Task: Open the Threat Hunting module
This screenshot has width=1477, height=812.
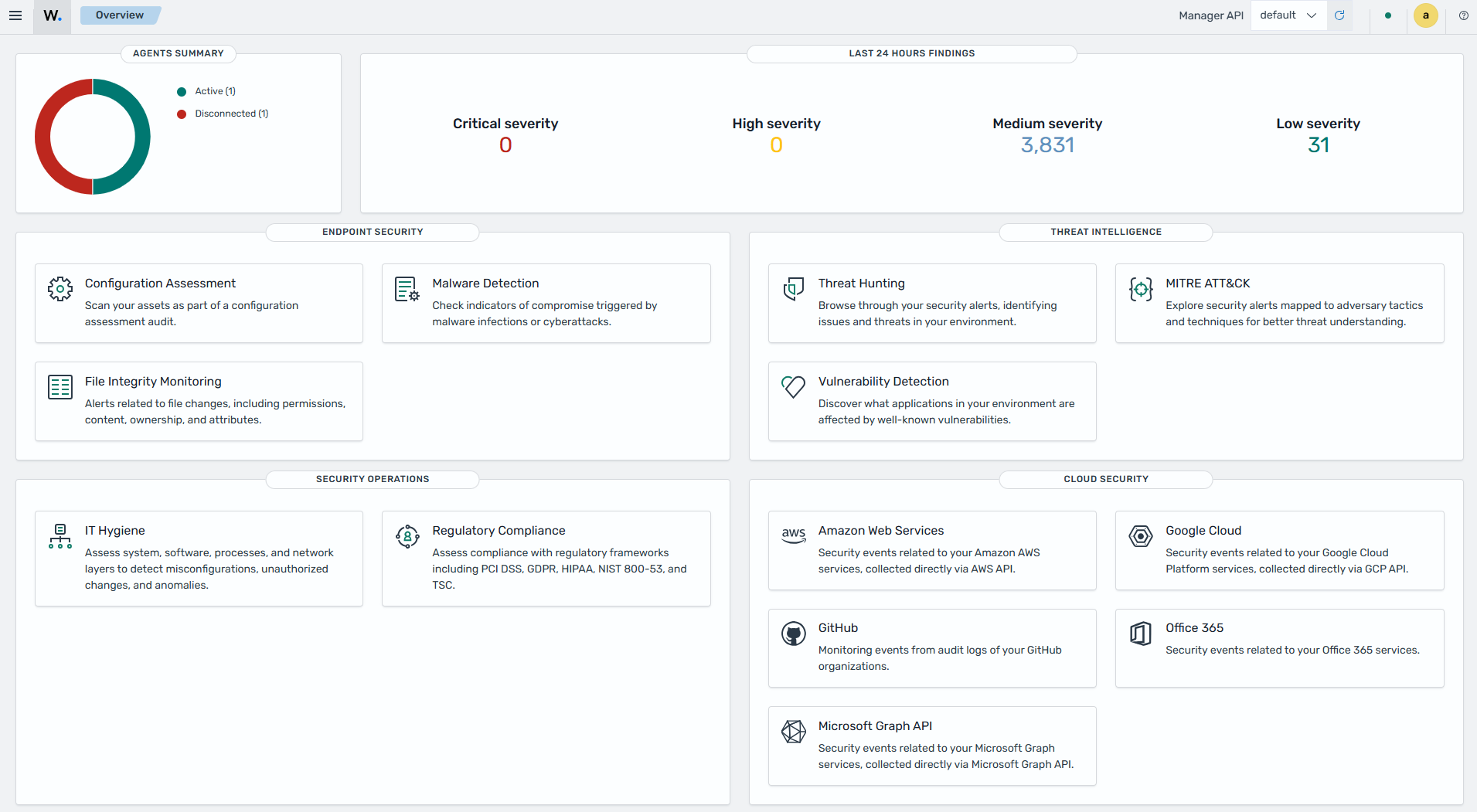Action: pos(932,303)
